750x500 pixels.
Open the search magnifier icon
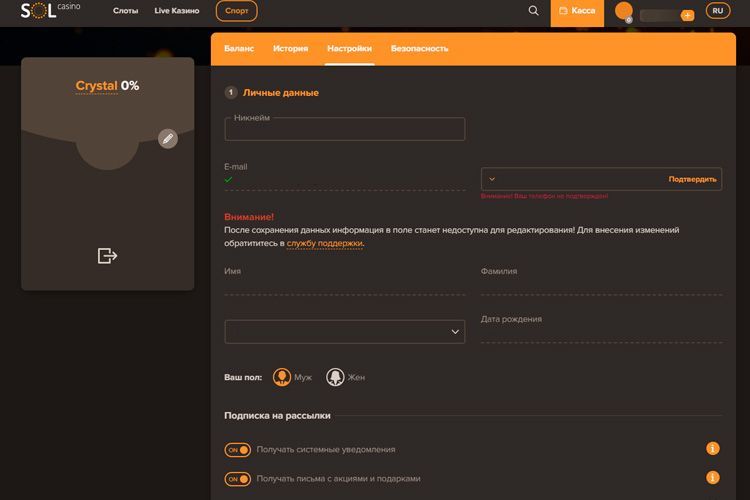click(x=533, y=11)
